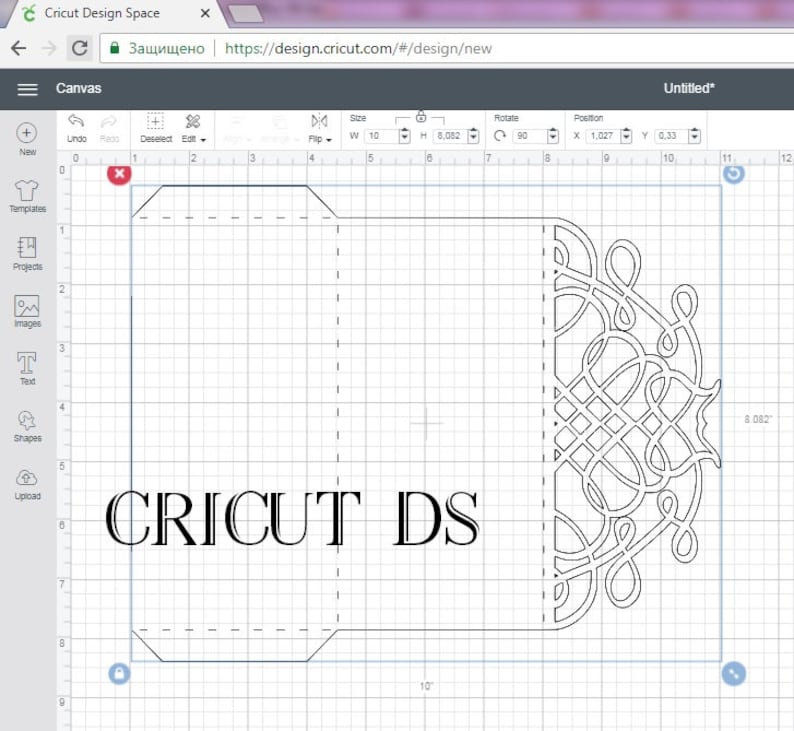Click the grayed Arrange dropdown
794x731 pixels.
279,129
